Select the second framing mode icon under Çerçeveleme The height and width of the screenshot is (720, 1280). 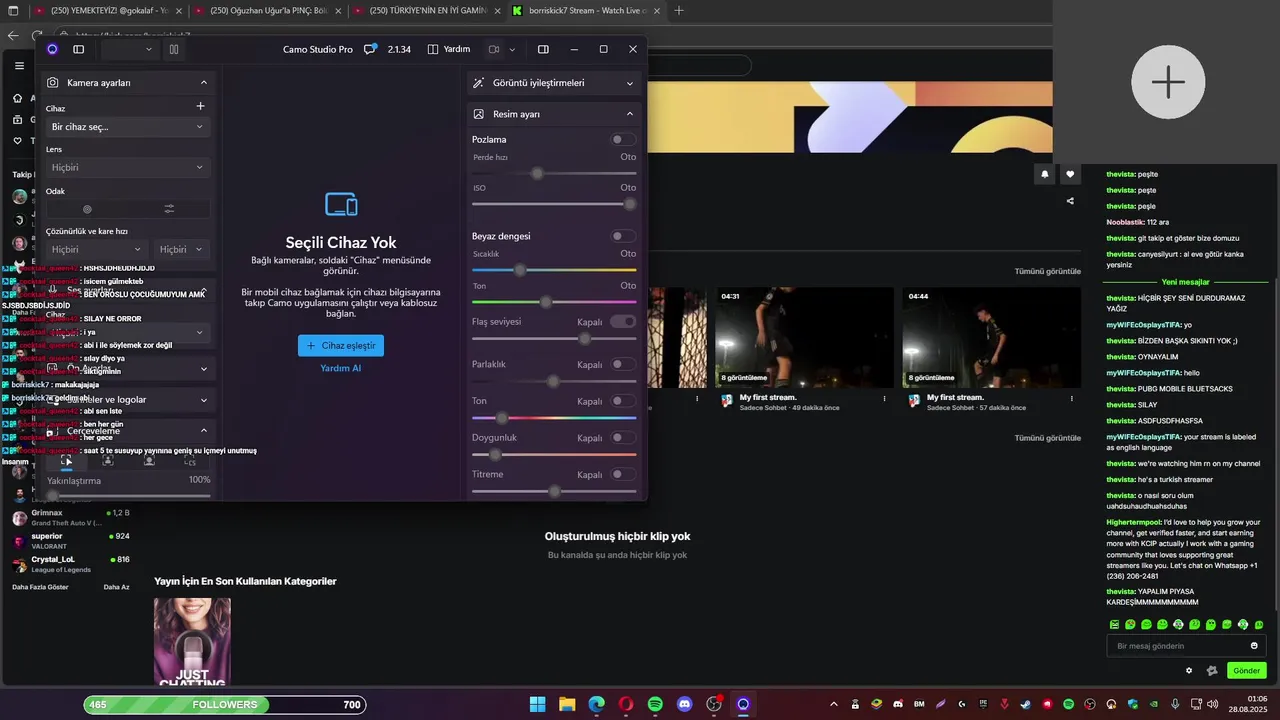[108, 460]
